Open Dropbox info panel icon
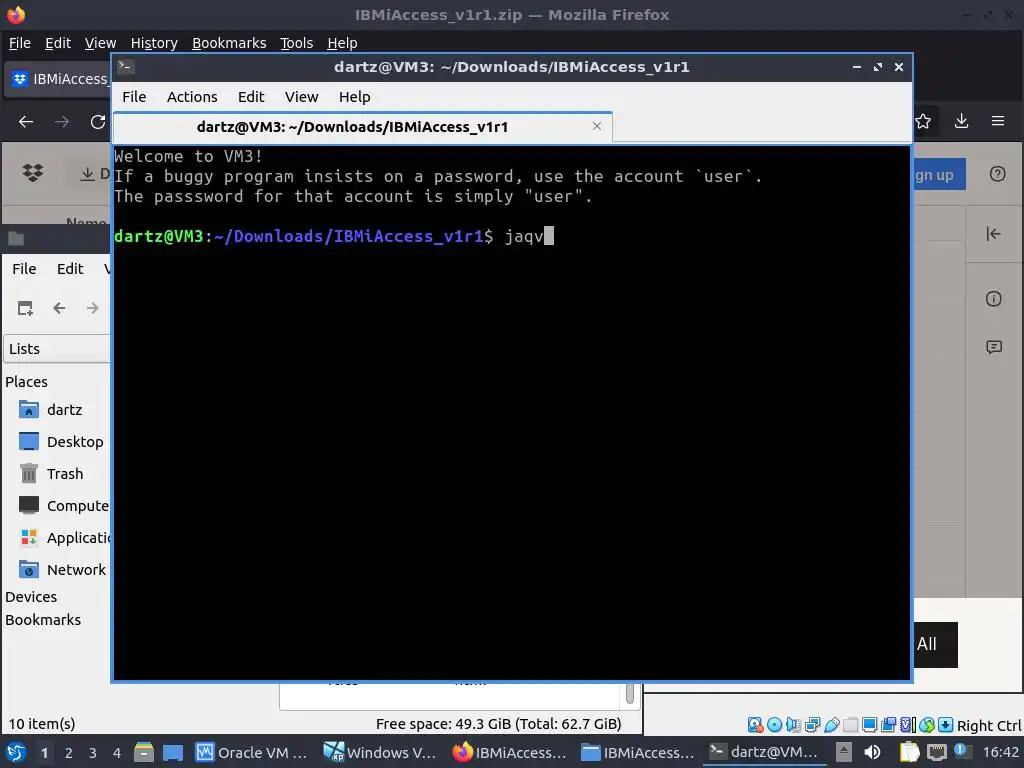The image size is (1024, 768). (x=993, y=299)
